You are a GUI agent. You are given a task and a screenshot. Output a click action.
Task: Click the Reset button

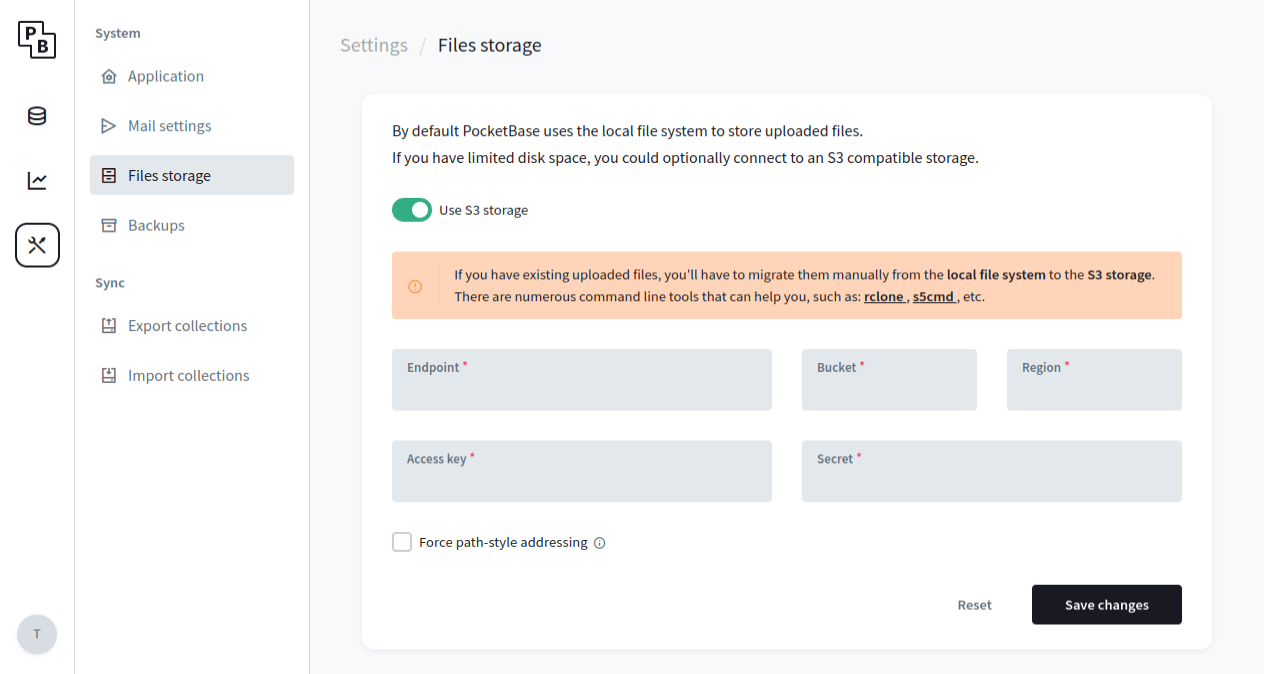[x=974, y=604]
